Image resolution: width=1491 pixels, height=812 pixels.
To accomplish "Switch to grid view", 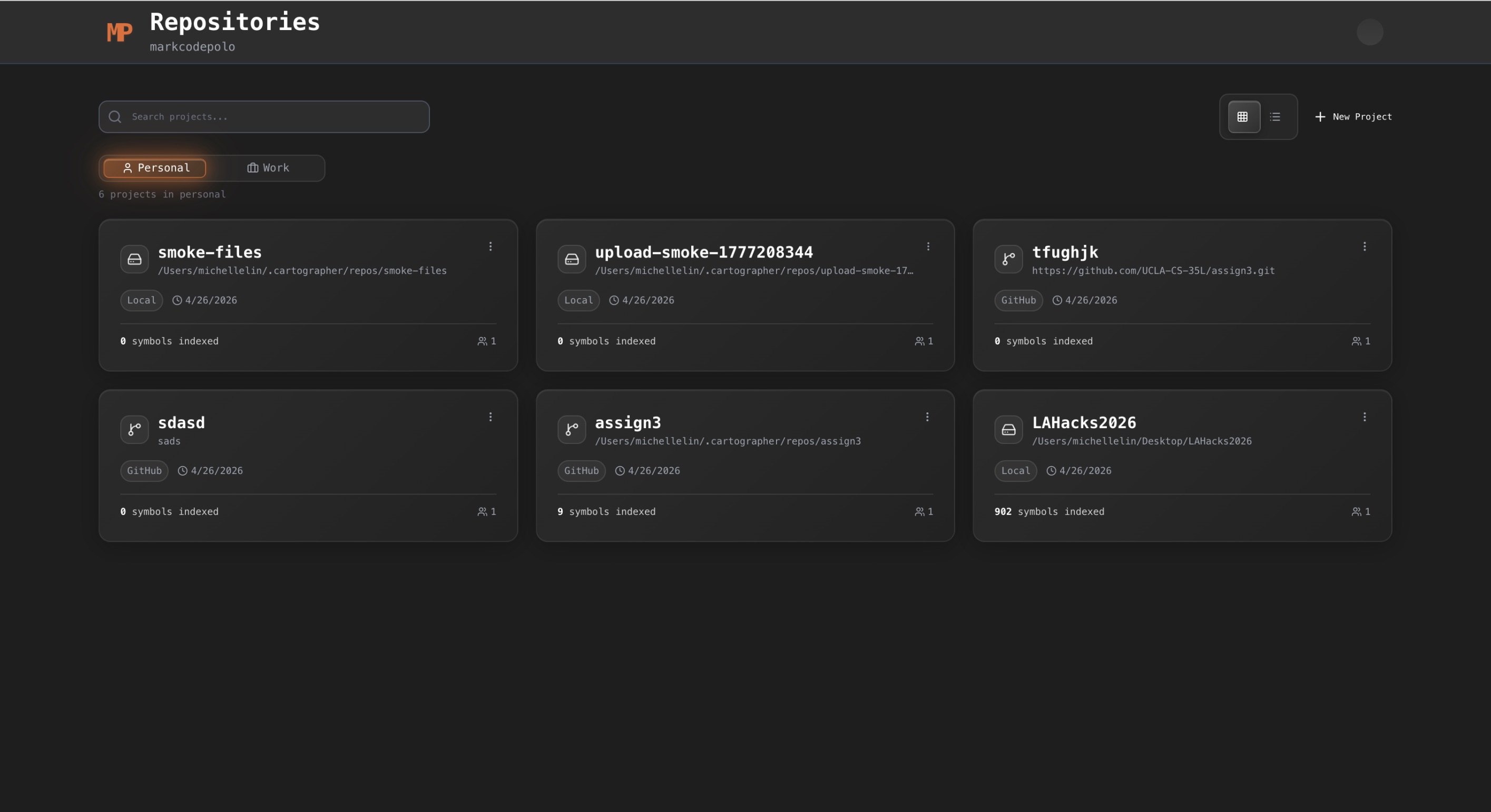I will pyautogui.click(x=1243, y=117).
